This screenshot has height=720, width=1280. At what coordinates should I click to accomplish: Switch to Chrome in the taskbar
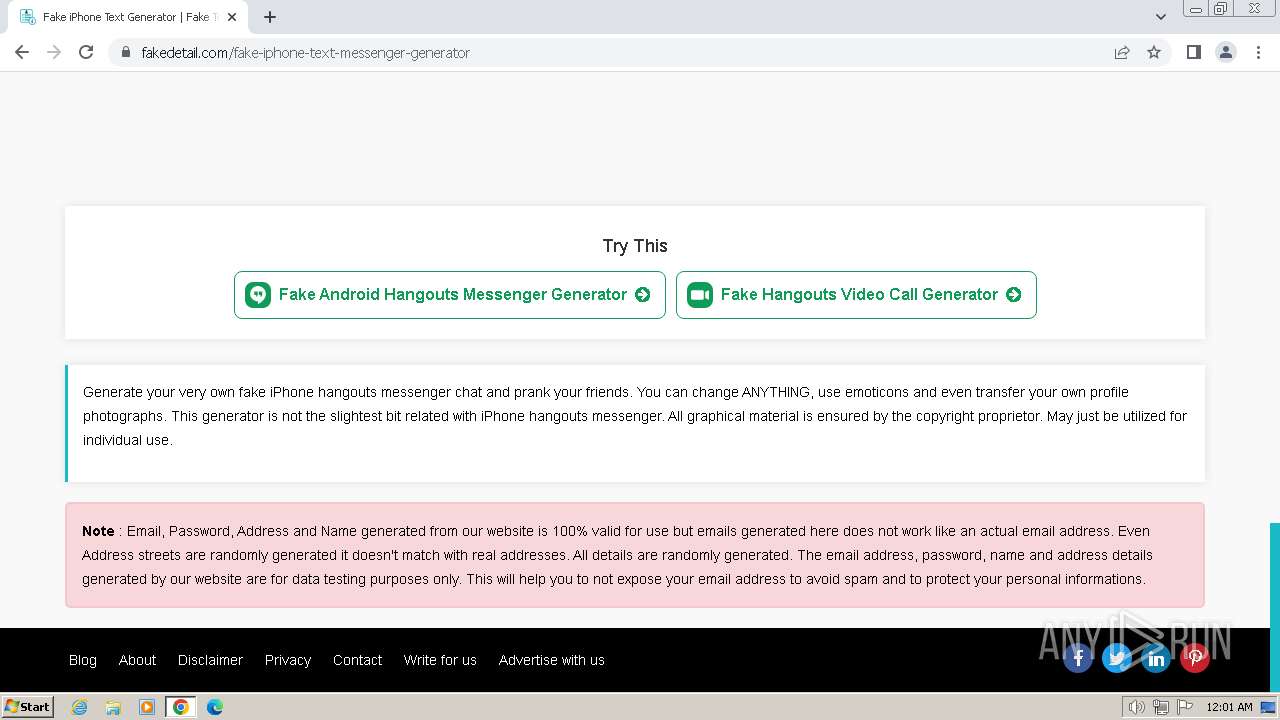click(x=181, y=707)
